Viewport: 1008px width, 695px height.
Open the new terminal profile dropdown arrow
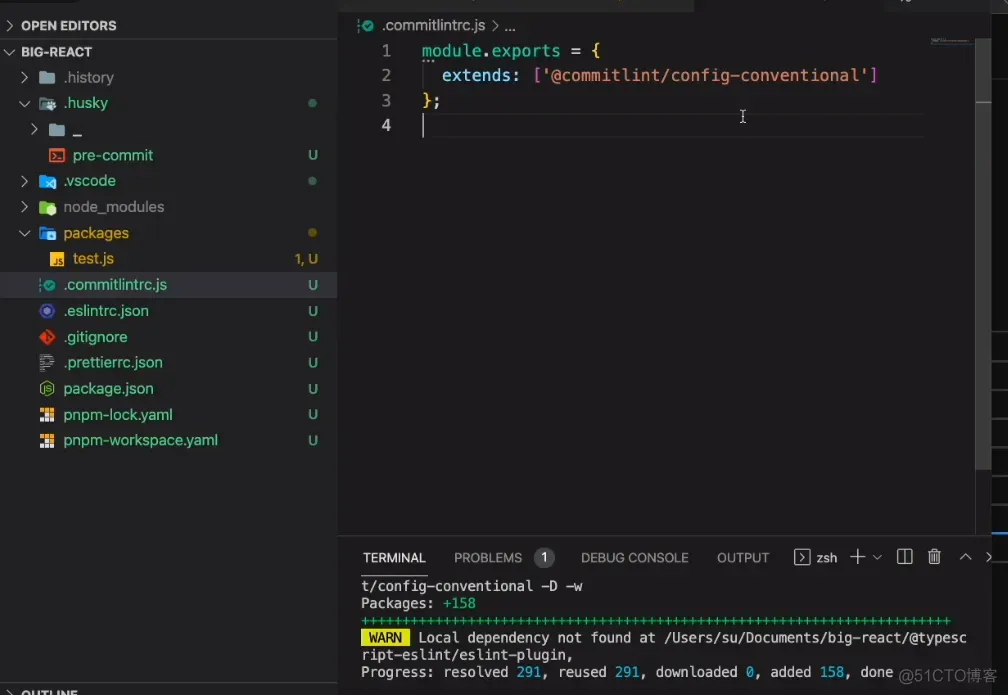(877, 557)
